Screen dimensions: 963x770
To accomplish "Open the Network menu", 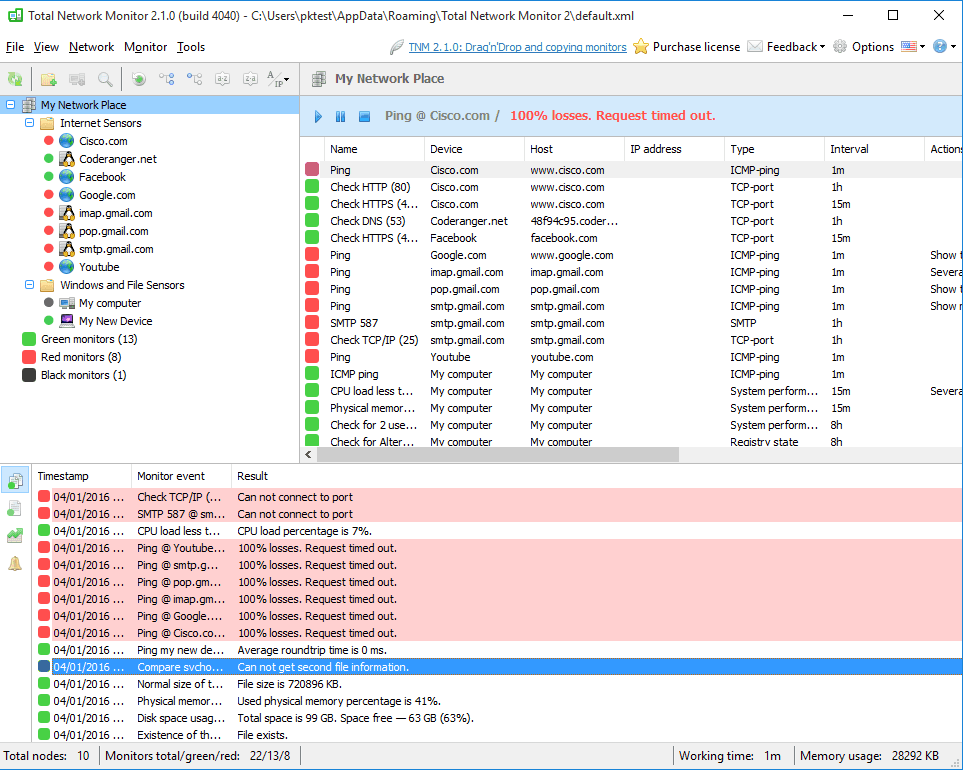I will (92, 47).
